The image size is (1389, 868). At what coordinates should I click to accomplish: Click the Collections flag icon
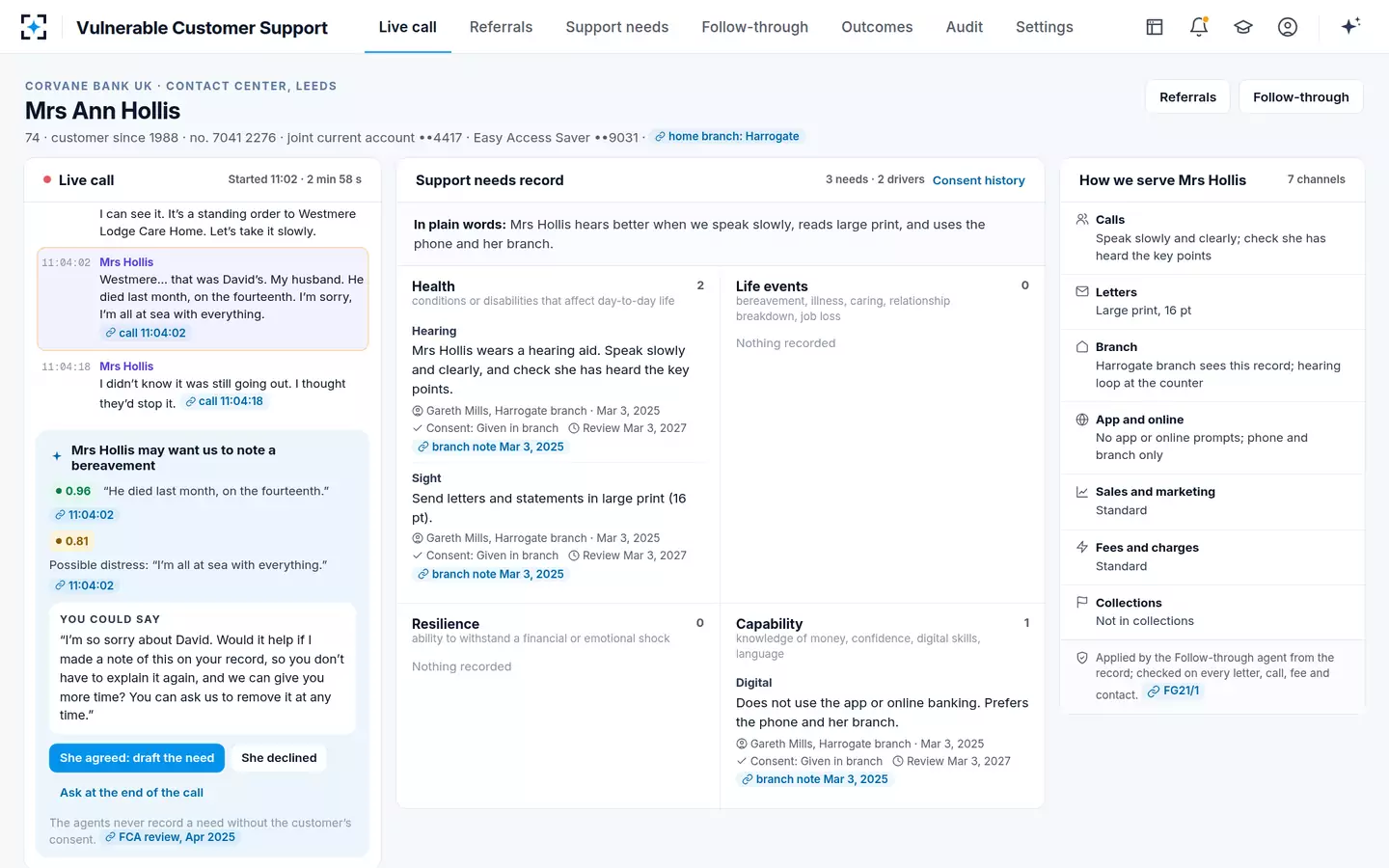pos(1082,603)
